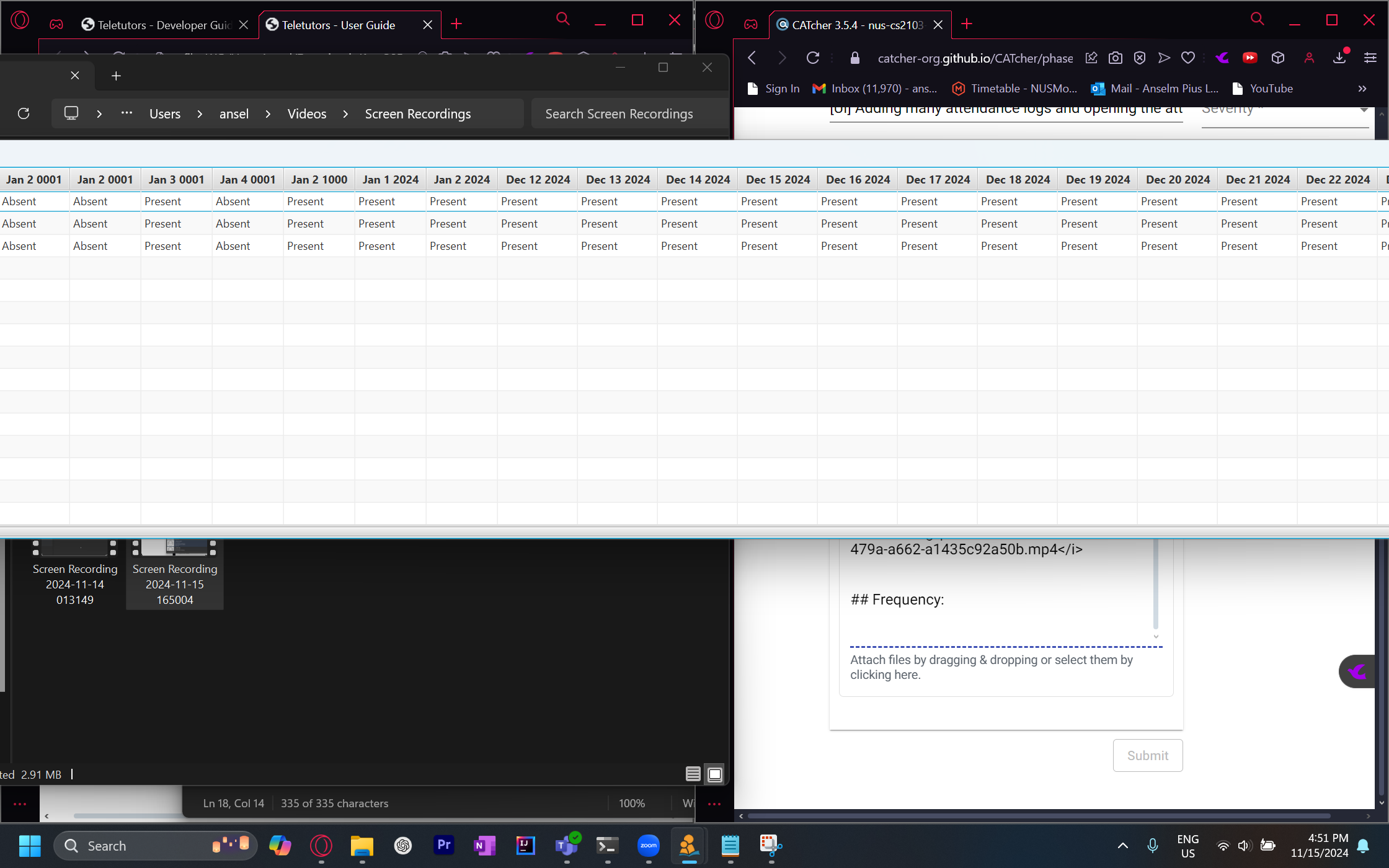Click the CATcher horizontal scrollbar
This screenshot has width=1389, height=868.
(x=1039, y=816)
